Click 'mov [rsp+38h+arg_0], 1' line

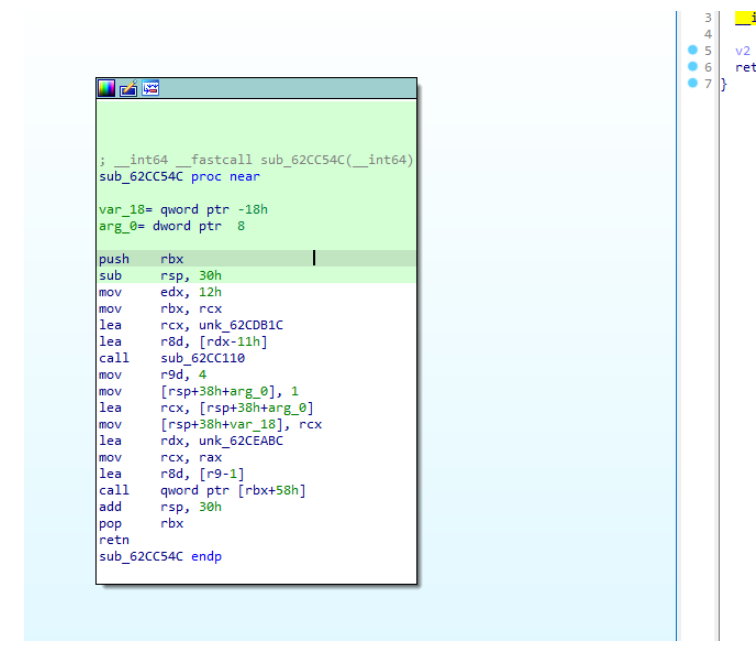pyautogui.click(x=199, y=391)
